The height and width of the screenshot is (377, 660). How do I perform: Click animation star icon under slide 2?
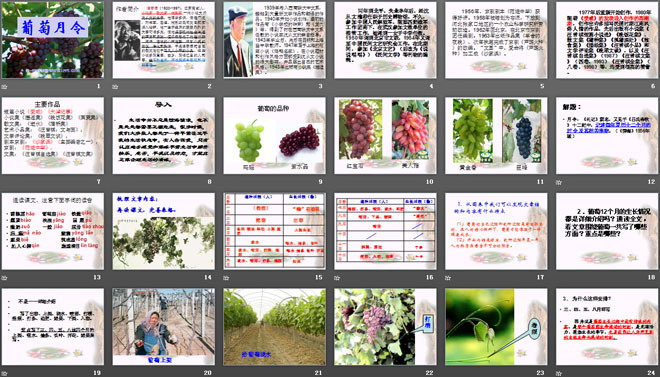click(115, 87)
